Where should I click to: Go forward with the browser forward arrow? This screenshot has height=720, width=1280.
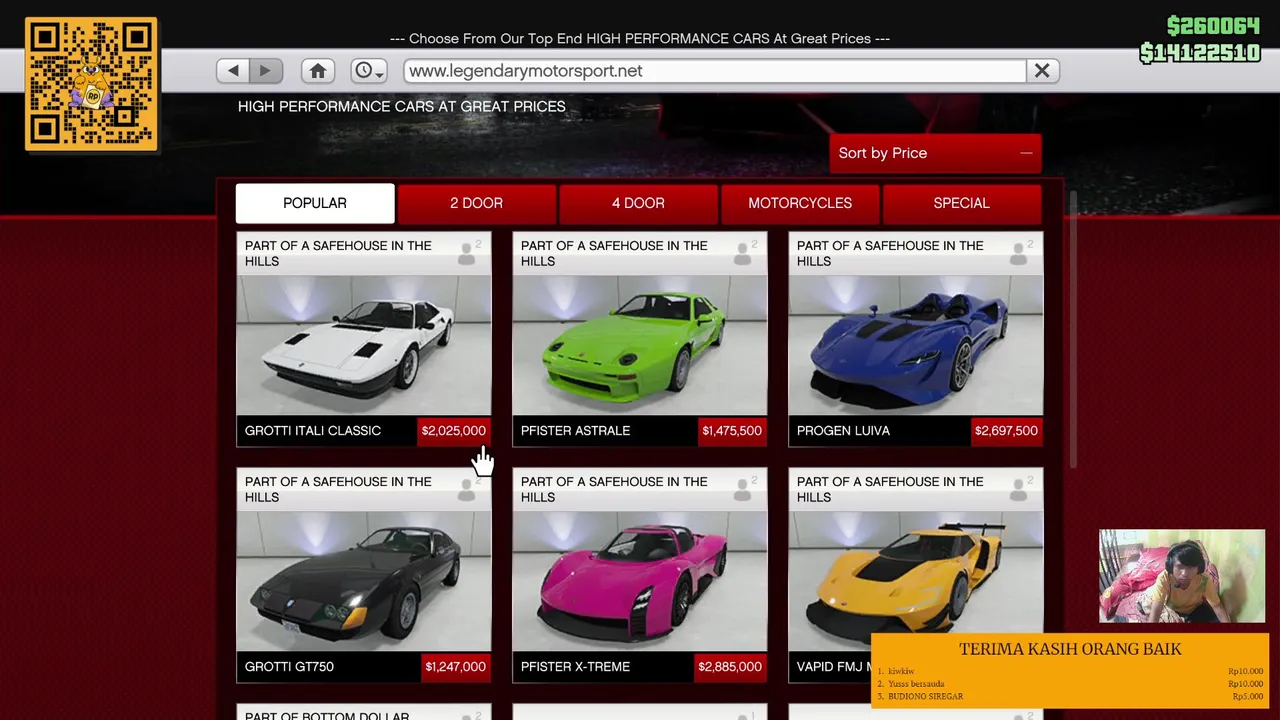click(x=265, y=71)
